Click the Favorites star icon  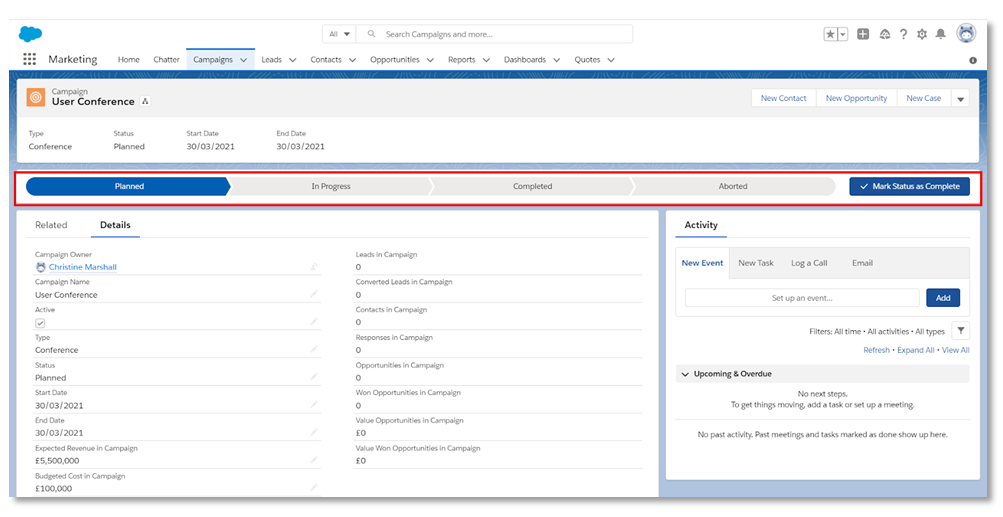[x=830, y=35]
